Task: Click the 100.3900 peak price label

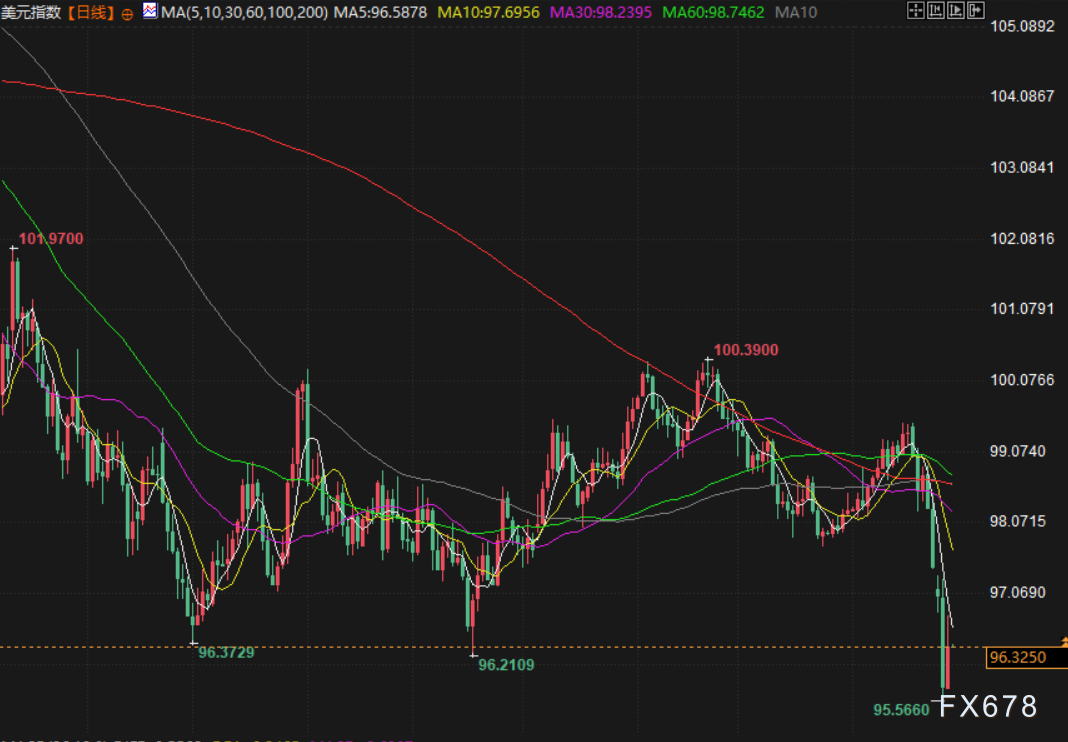Action: point(746,350)
